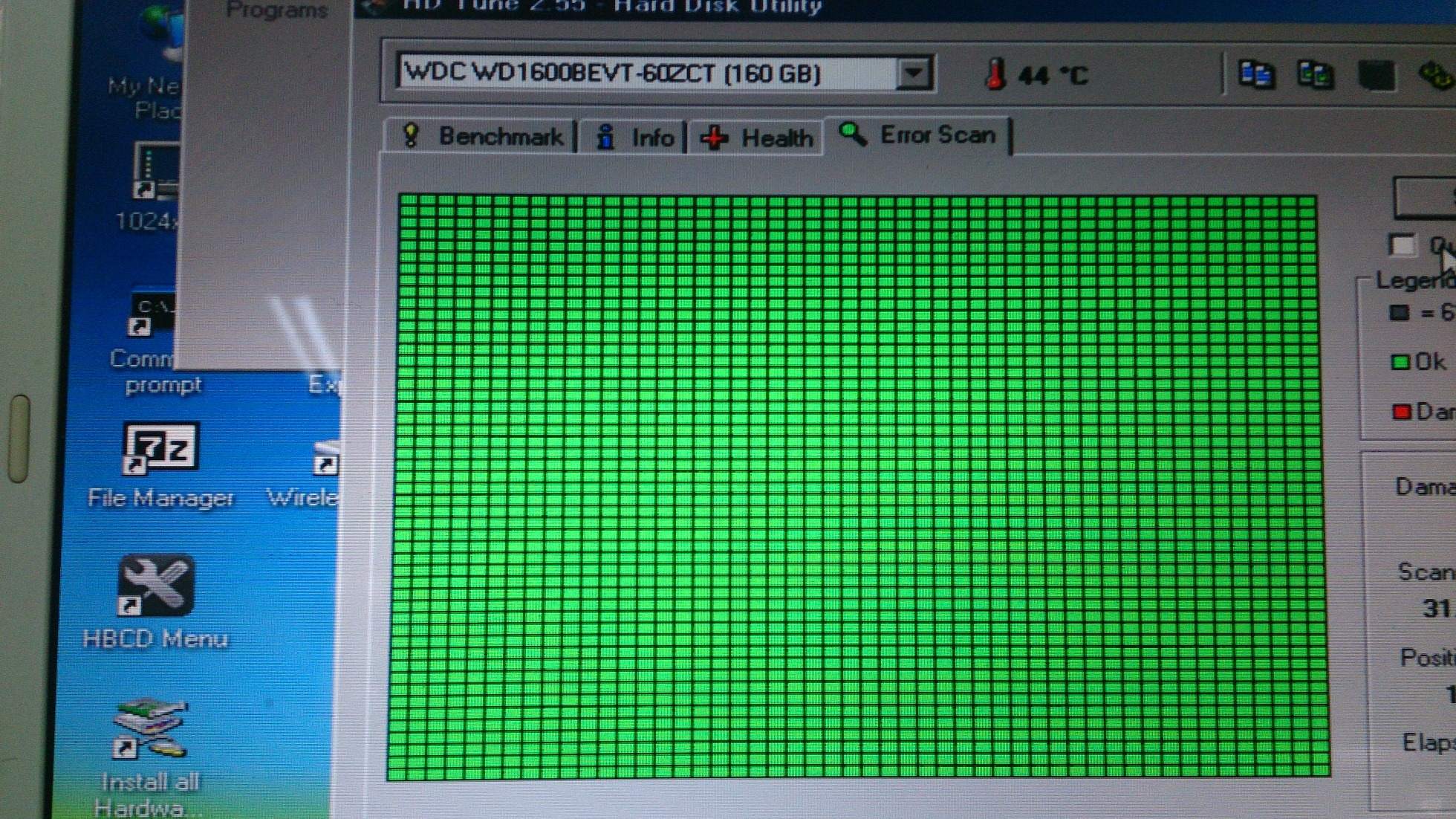Screen dimensions: 1456x819
Task: Toggle the Quick scan checkbox
Action: (1403, 245)
